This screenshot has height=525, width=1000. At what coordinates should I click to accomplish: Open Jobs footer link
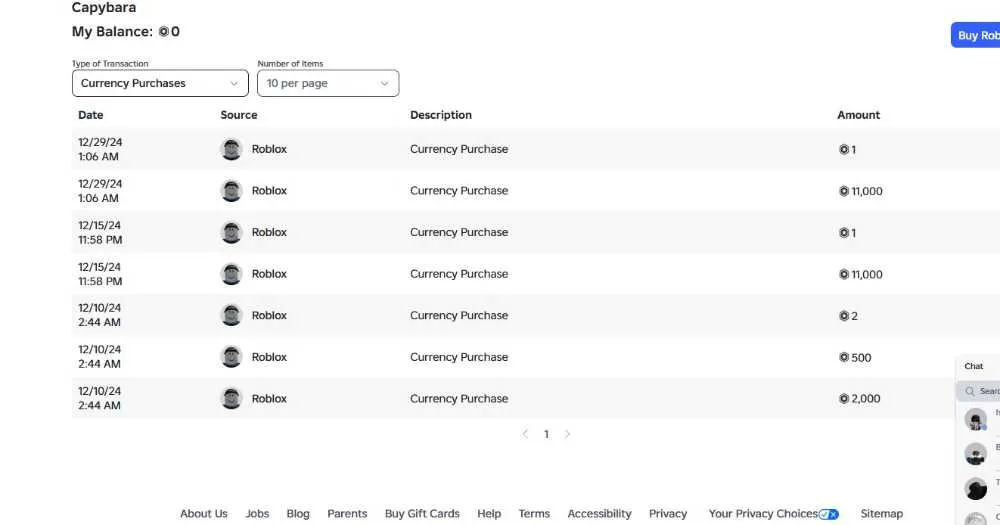pos(257,514)
